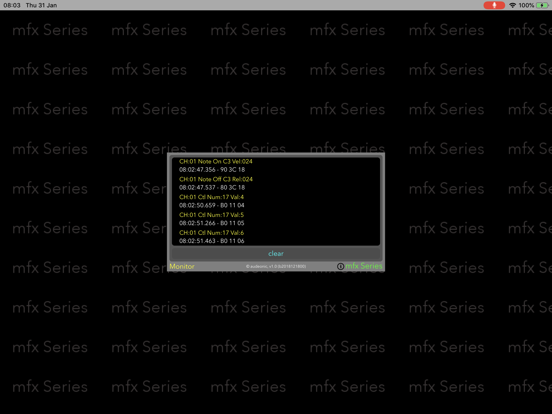Tap the 'Thu 31 Jan' date
Image resolution: width=552 pixels, height=414 pixels.
point(41,5)
